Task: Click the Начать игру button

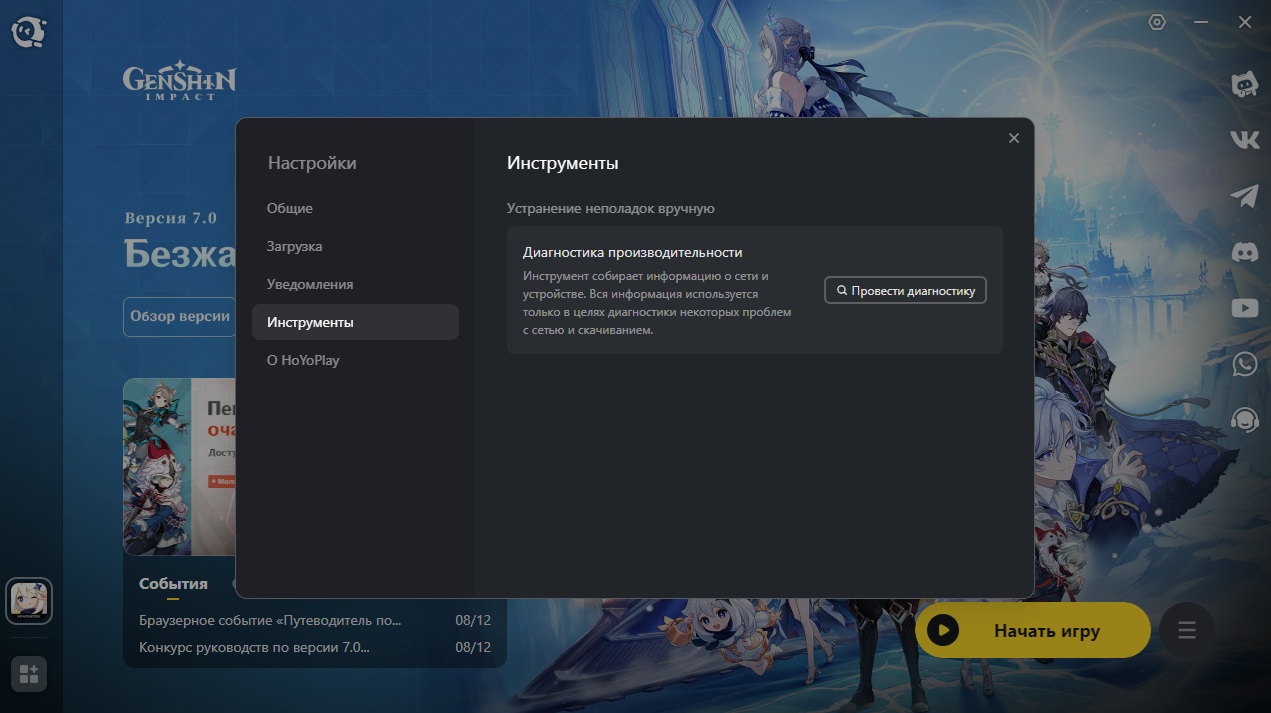Action: coord(1033,630)
